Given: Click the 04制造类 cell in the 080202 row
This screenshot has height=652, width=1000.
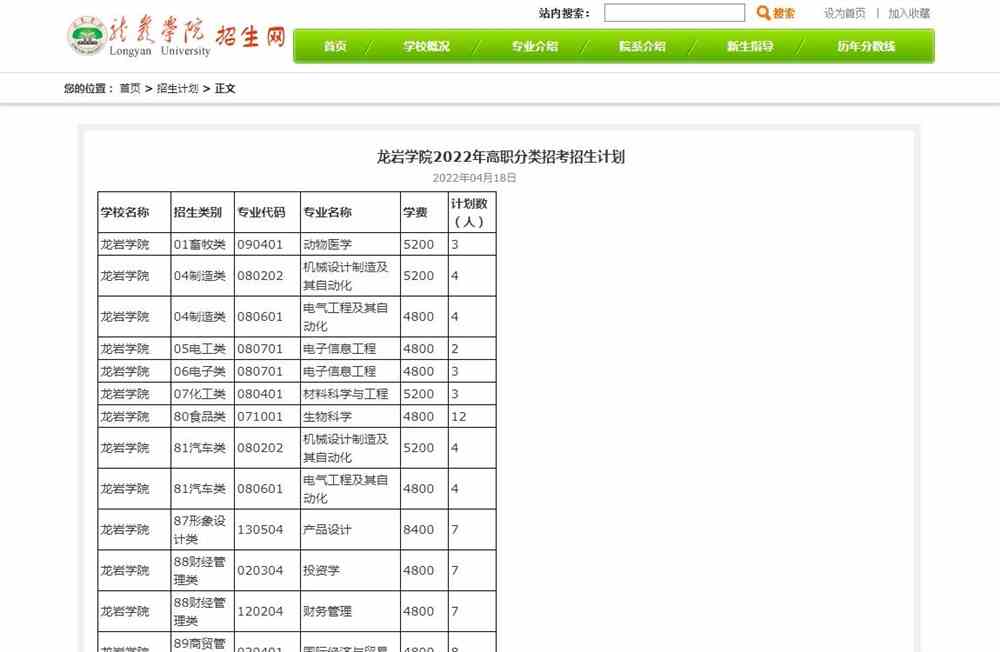Looking at the screenshot, I should (x=200, y=276).
